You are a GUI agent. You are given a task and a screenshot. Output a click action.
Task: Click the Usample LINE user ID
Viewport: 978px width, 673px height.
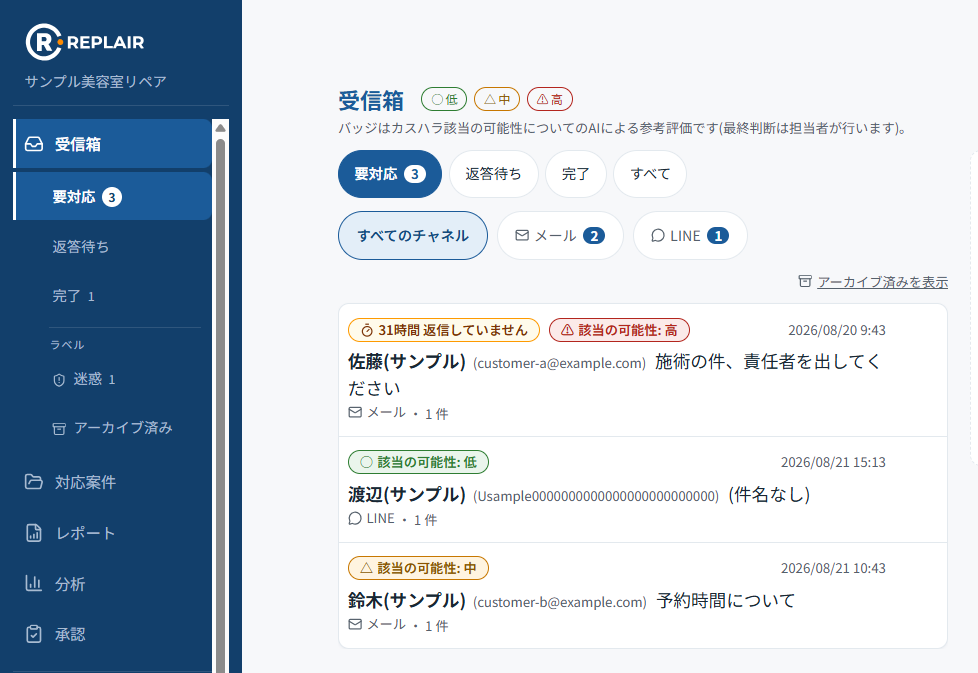click(x=596, y=496)
